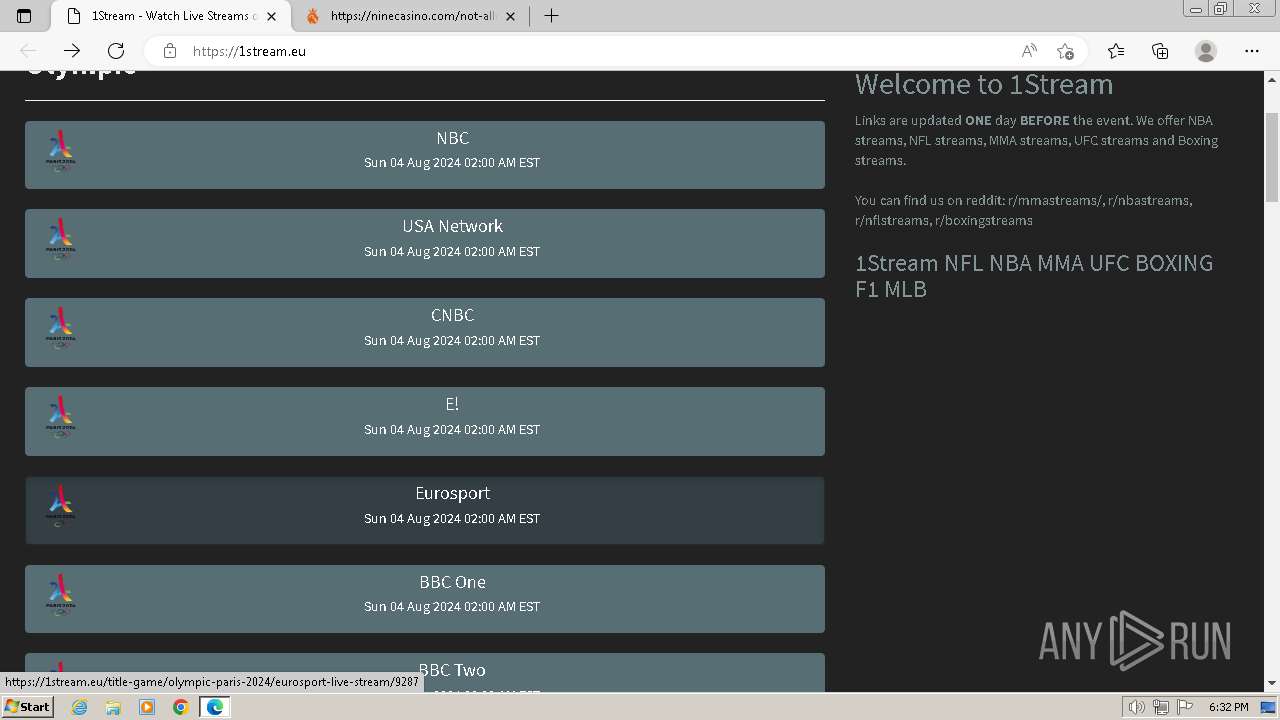Click the scrollbar up arrow

(x=1272, y=78)
